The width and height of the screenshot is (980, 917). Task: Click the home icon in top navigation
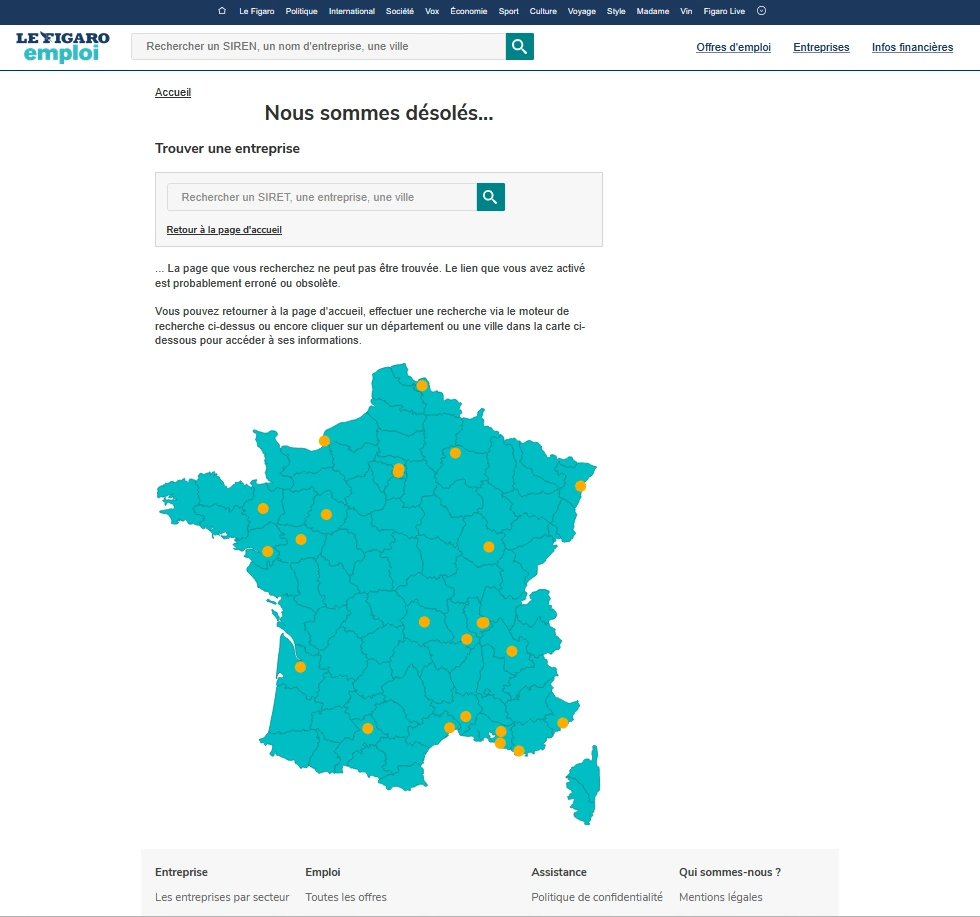222,11
